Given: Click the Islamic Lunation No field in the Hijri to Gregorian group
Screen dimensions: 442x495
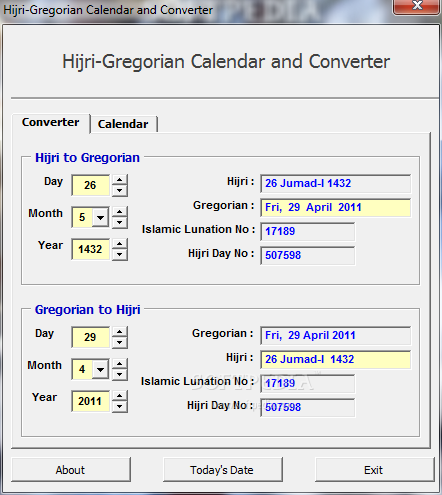Looking at the screenshot, I should 307,231.
